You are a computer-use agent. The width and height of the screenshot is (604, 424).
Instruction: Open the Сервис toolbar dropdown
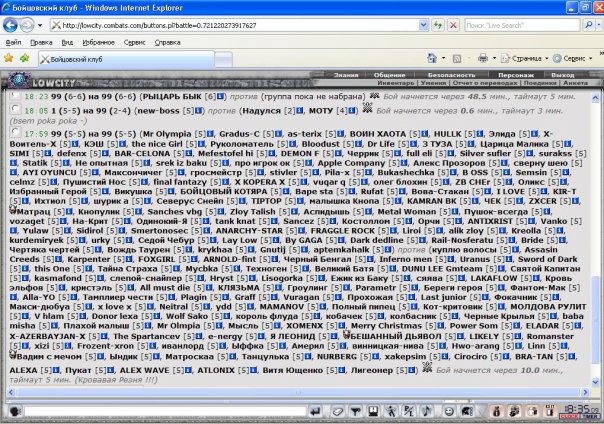[x=573, y=59]
